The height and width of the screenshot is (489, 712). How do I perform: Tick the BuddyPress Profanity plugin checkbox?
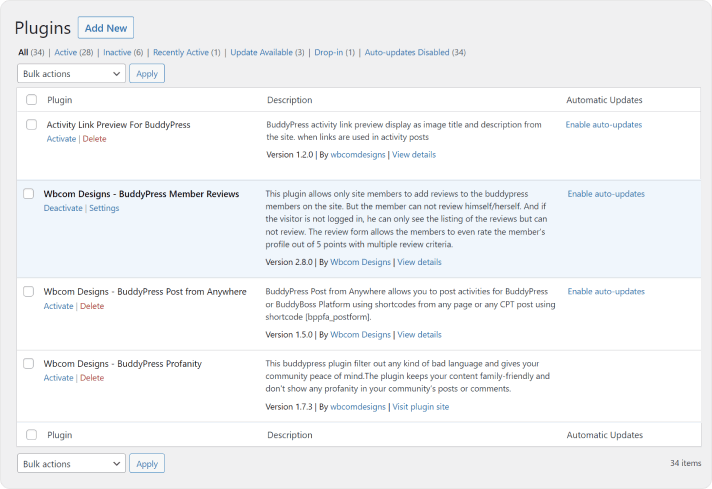tap(29, 363)
